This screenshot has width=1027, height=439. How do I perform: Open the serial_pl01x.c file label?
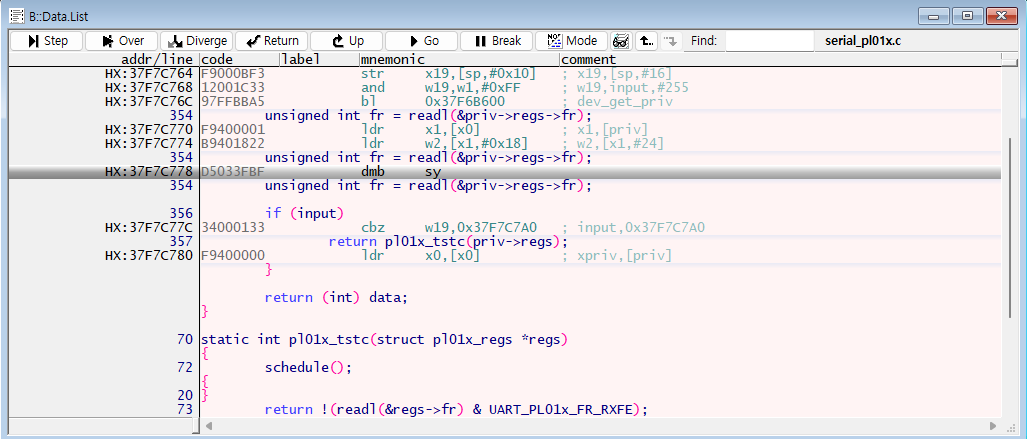tap(863, 41)
